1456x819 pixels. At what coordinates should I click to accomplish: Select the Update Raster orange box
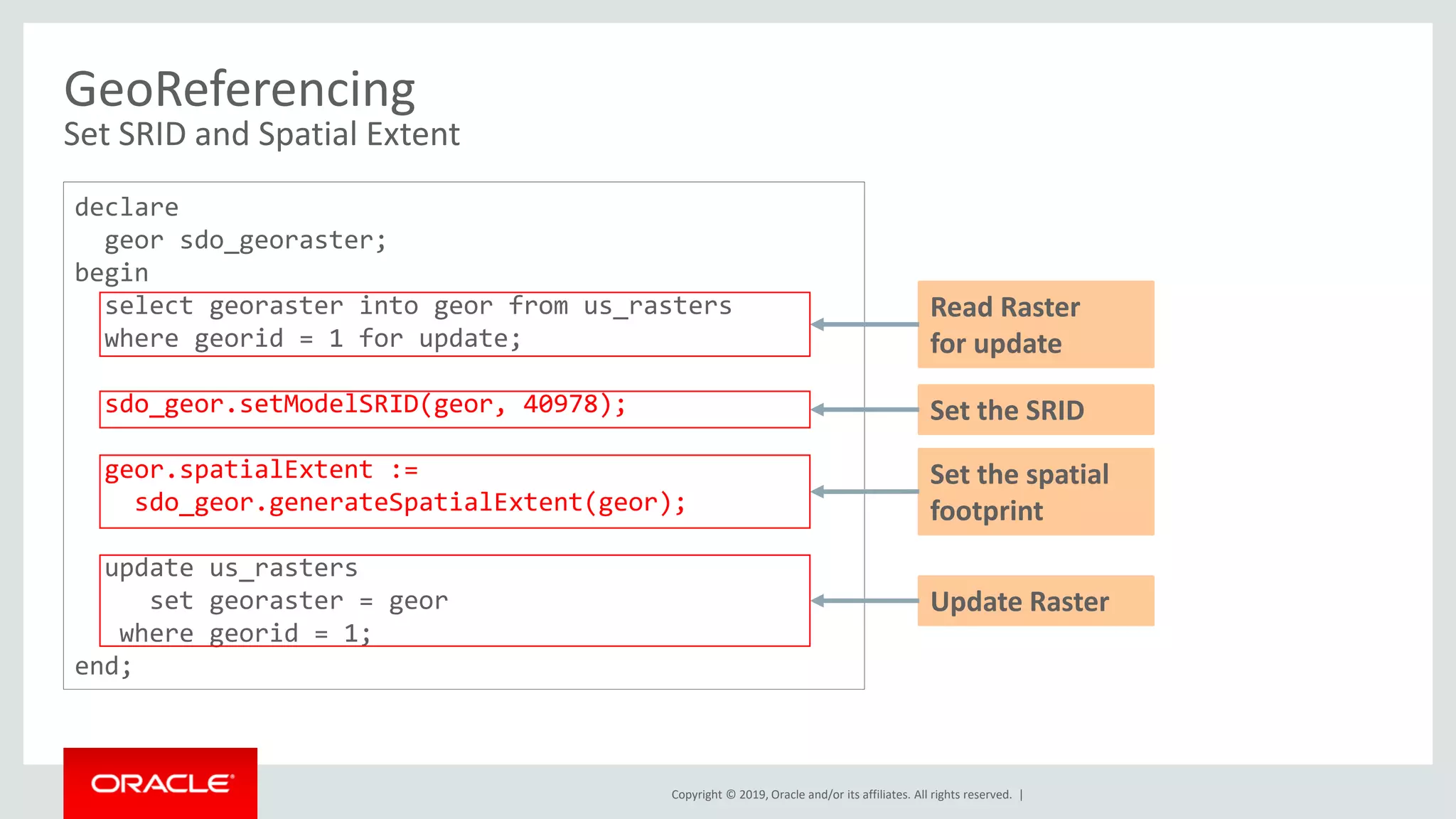tap(1035, 601)
